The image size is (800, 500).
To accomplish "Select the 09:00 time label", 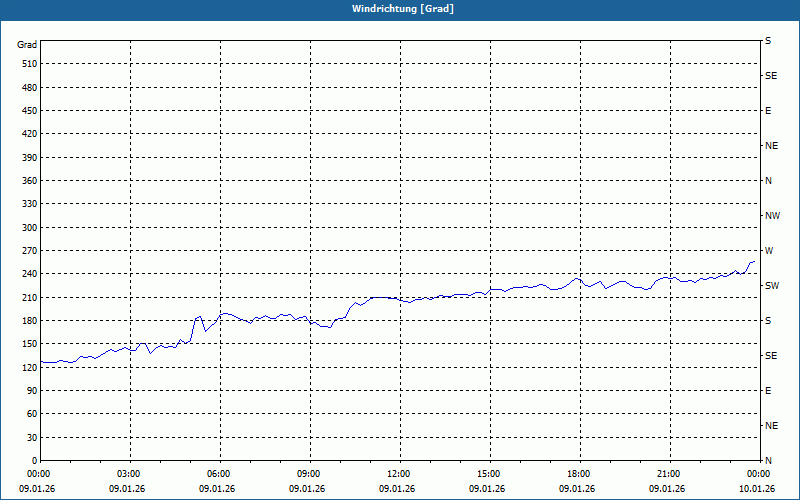I will [x=311, y=474].
